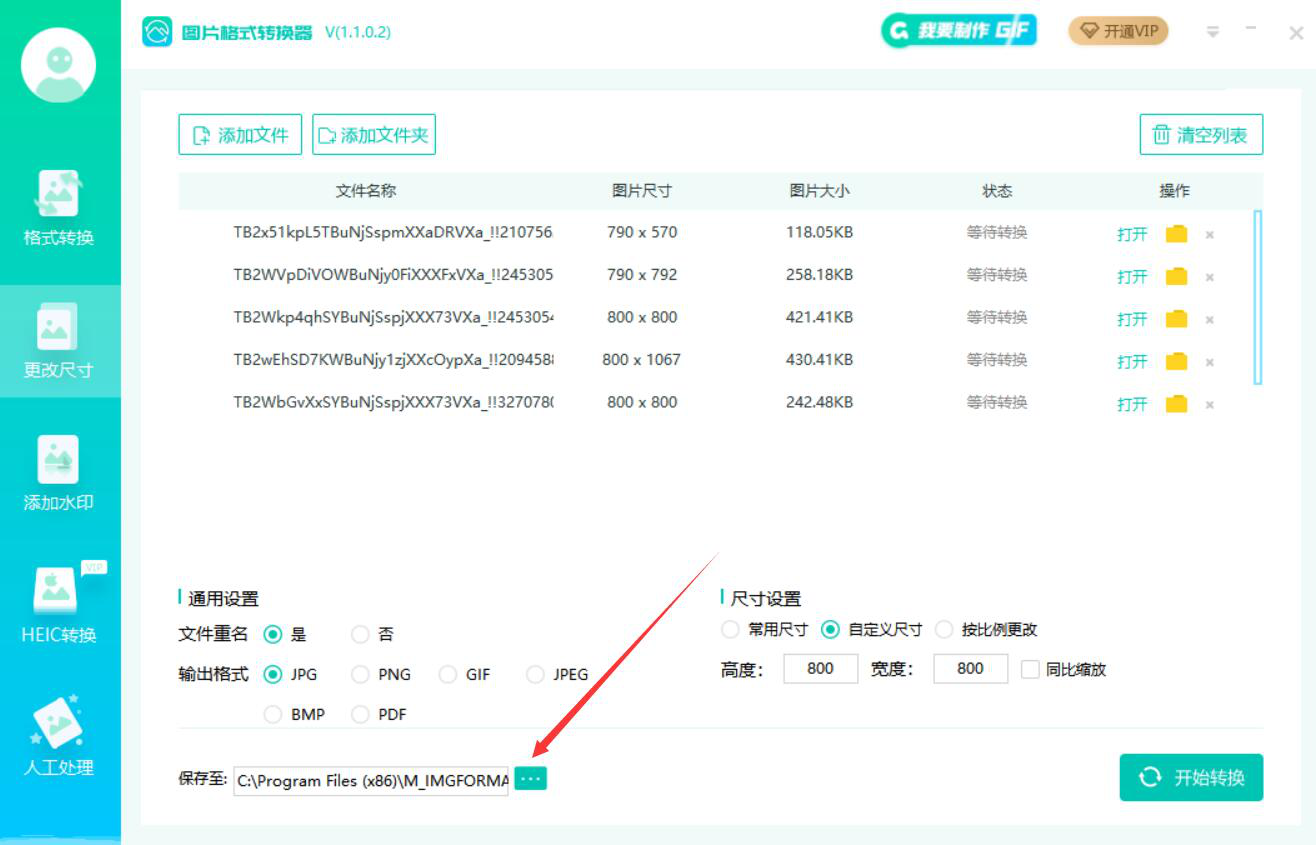Switch to 人工处理 in the sidebar
This screenshot has height=845, width=1316.
click(x=59, y=738)
